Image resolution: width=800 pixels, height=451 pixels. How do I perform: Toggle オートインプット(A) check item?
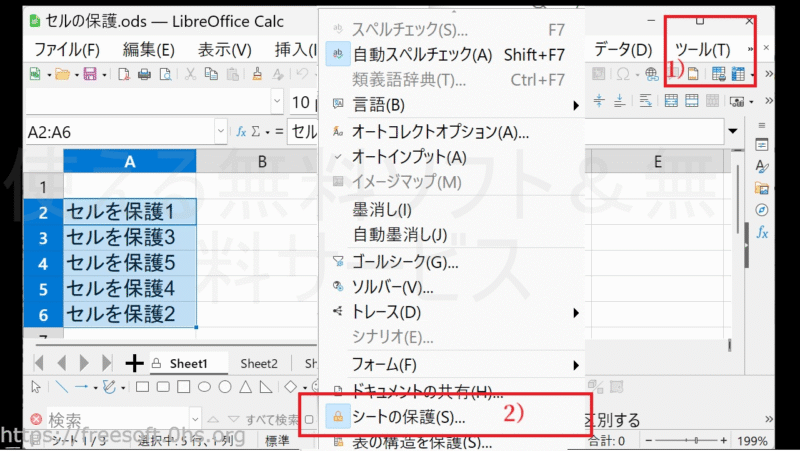tap(409, 157)
